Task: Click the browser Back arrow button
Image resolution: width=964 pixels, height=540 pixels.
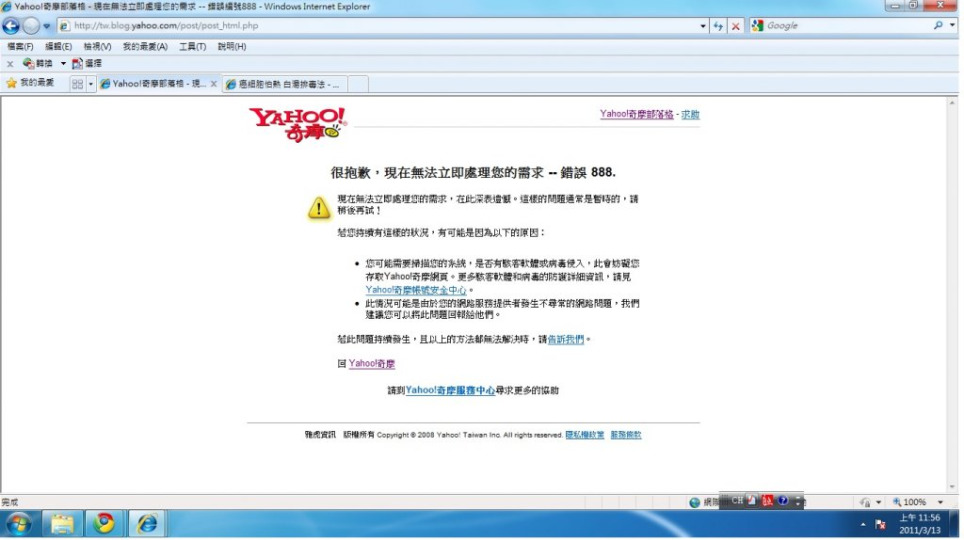Action: point(12,26)
